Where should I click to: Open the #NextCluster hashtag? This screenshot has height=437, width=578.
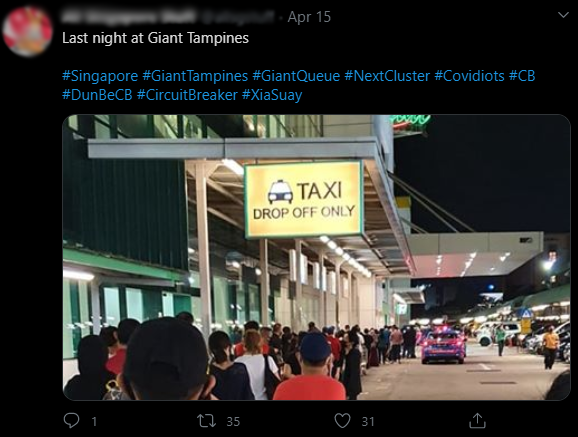387,76
